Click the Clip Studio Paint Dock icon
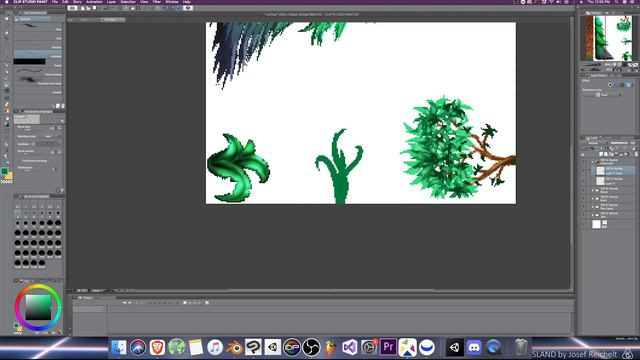 click(253, 347)
